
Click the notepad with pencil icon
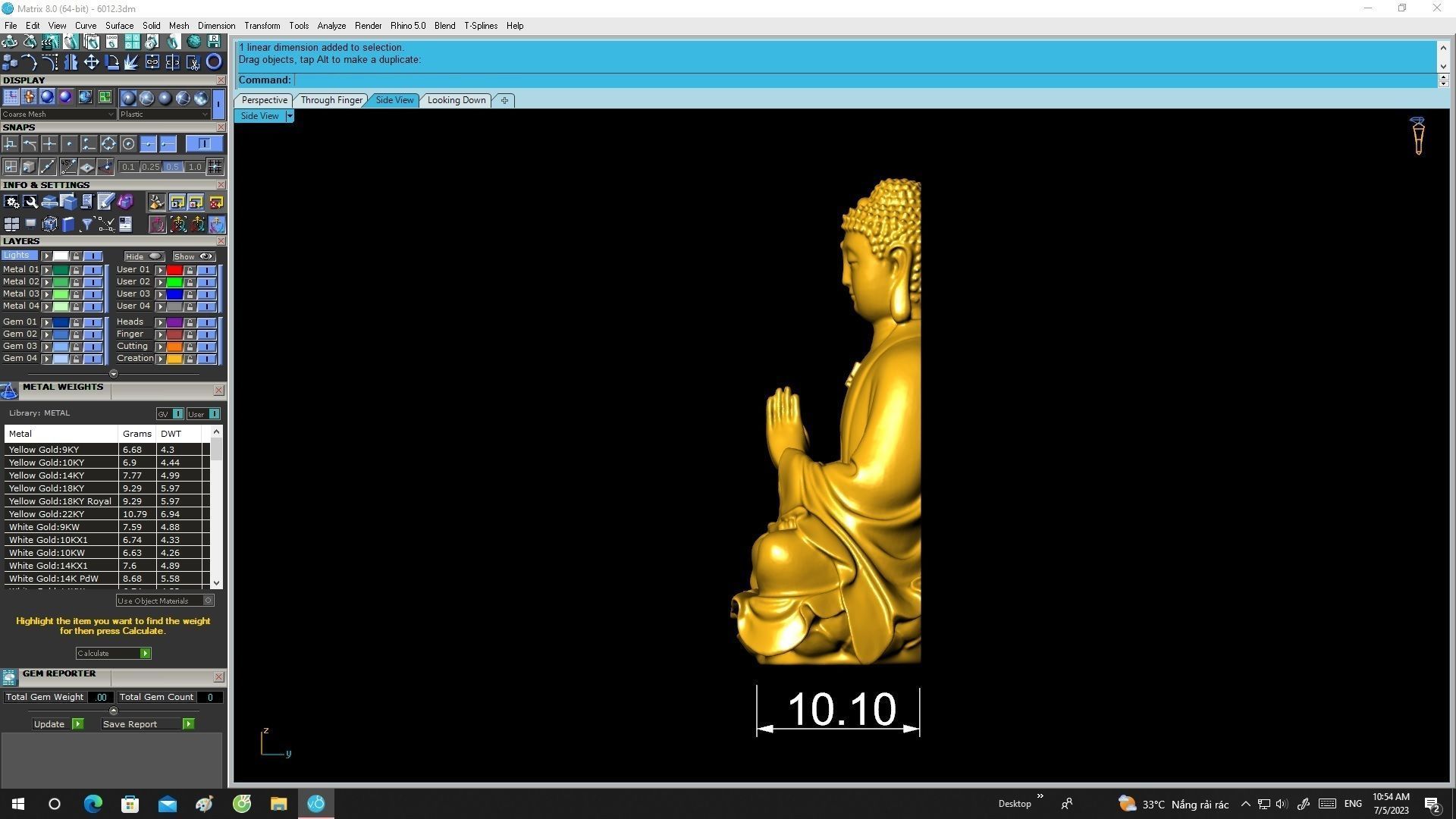pyautogui.click(x=106, y=202)
